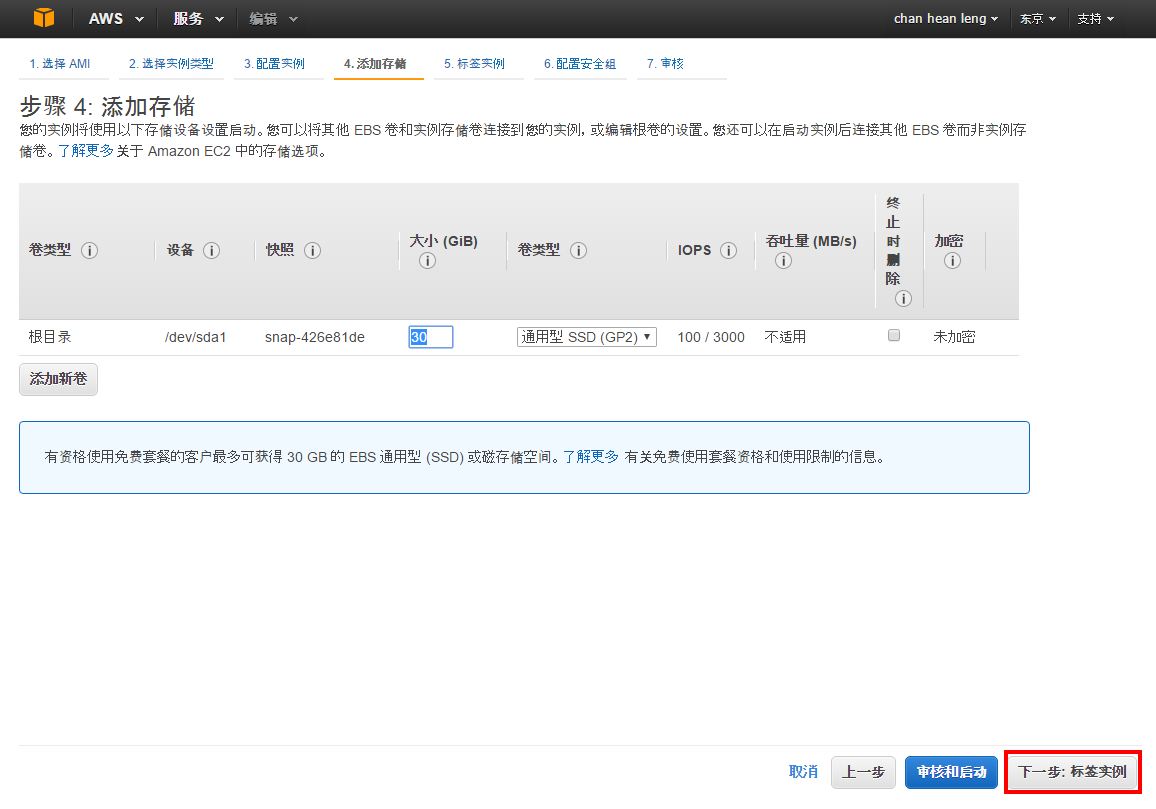Open 了解更多 link in free tier notice
This screenshot has height=809, width=1156.
tap(591, 456)
